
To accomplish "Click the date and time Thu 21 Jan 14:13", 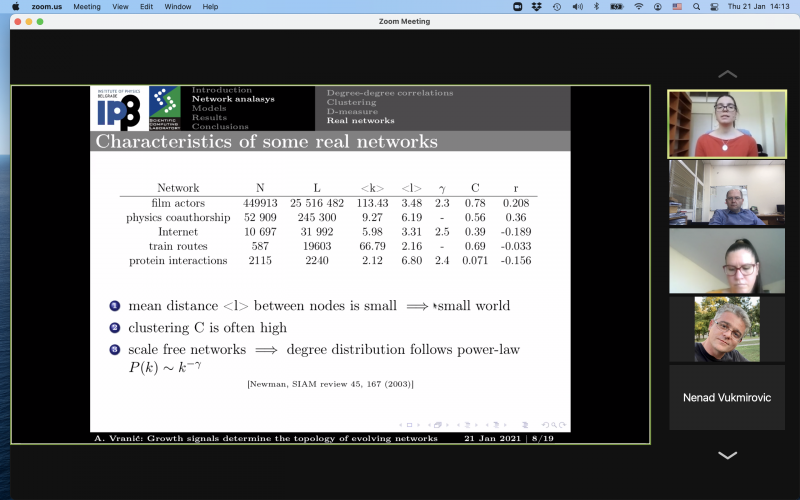I will [758, 7].
